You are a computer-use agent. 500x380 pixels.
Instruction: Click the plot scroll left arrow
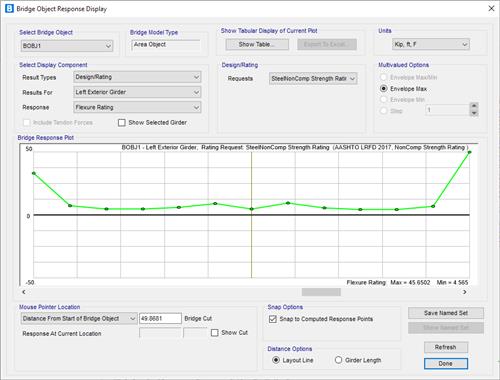pyautogui.click(x=24, y=292)
